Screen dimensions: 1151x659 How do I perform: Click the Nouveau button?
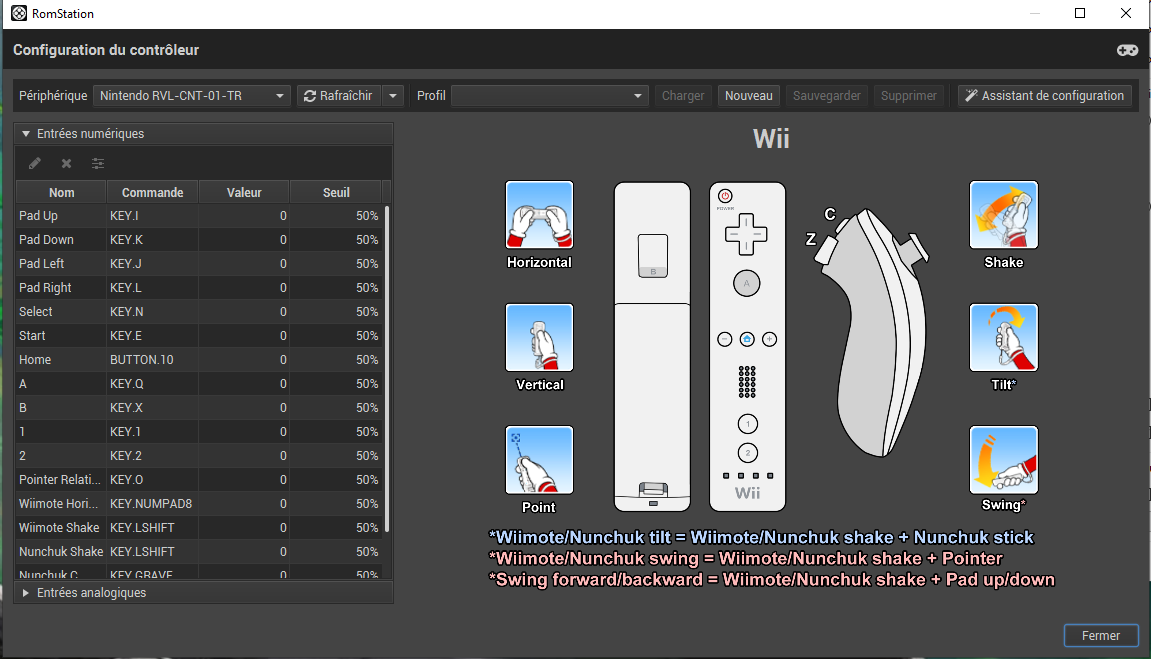tap(749, 95)
